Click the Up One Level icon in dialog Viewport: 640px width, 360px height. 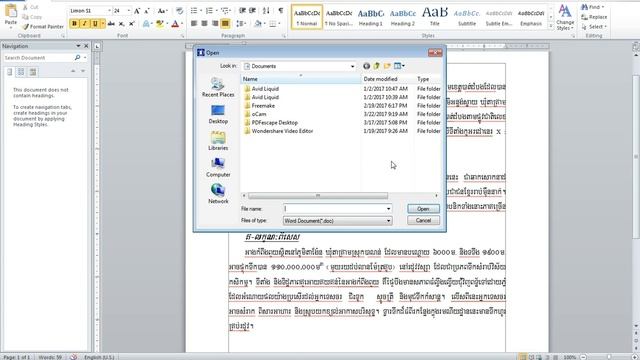tap(376, 66)
